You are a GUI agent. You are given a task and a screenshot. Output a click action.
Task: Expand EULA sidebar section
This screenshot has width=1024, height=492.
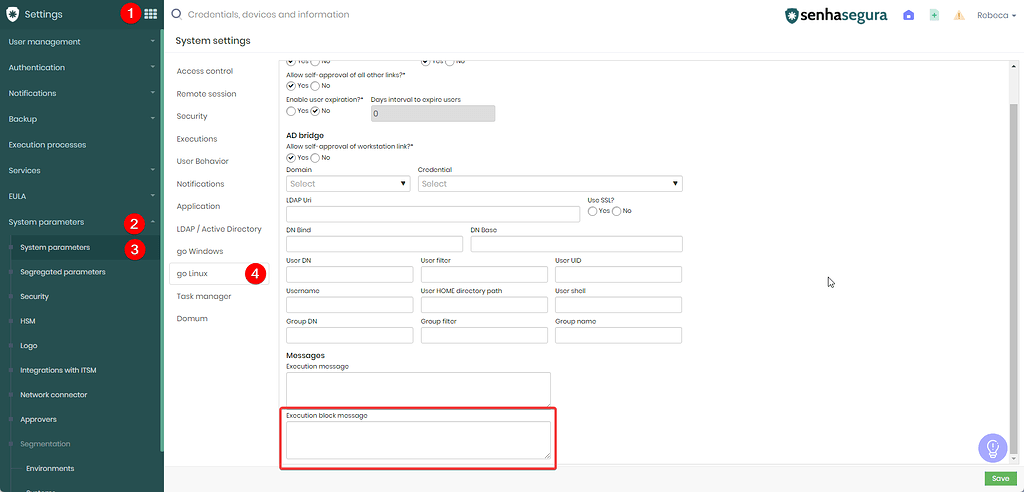(80, 196)
